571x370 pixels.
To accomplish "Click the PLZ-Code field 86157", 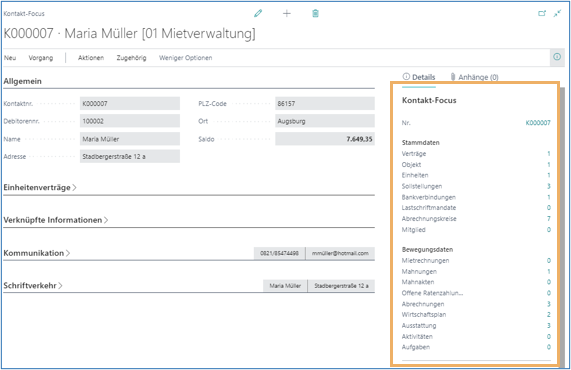I will [325, 103].
